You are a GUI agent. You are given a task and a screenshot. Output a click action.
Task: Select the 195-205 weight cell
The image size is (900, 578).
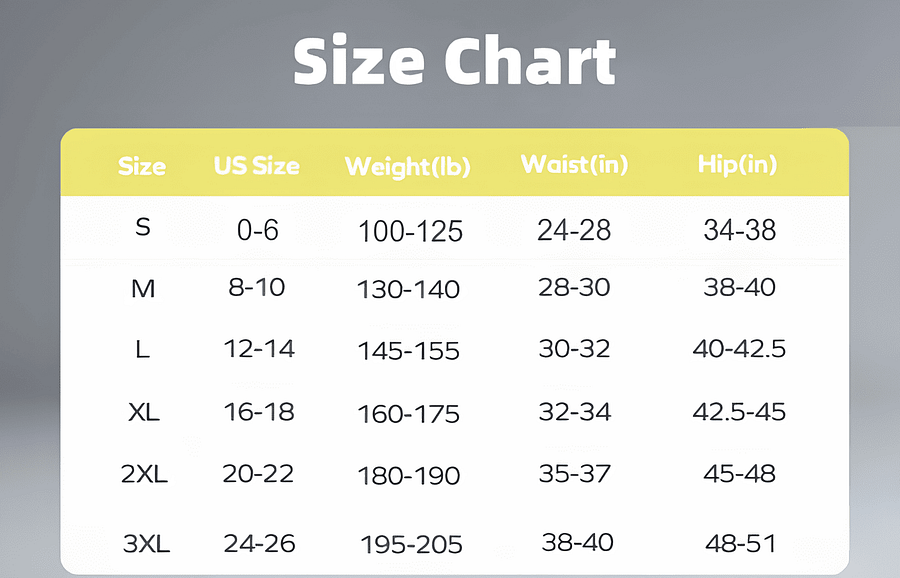click(411, 545)
